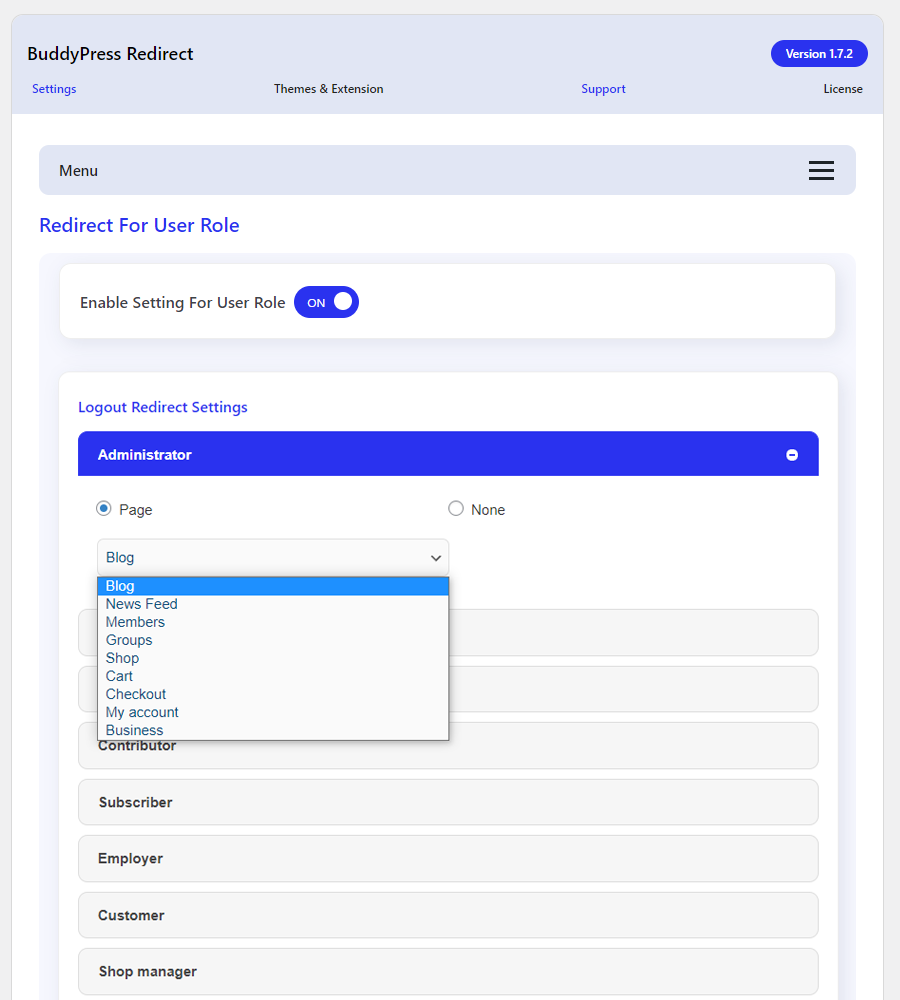Choose News Feed from dropdown list
The width and height of the screenshot is (900, 1000).
click(x=142, y=604)
